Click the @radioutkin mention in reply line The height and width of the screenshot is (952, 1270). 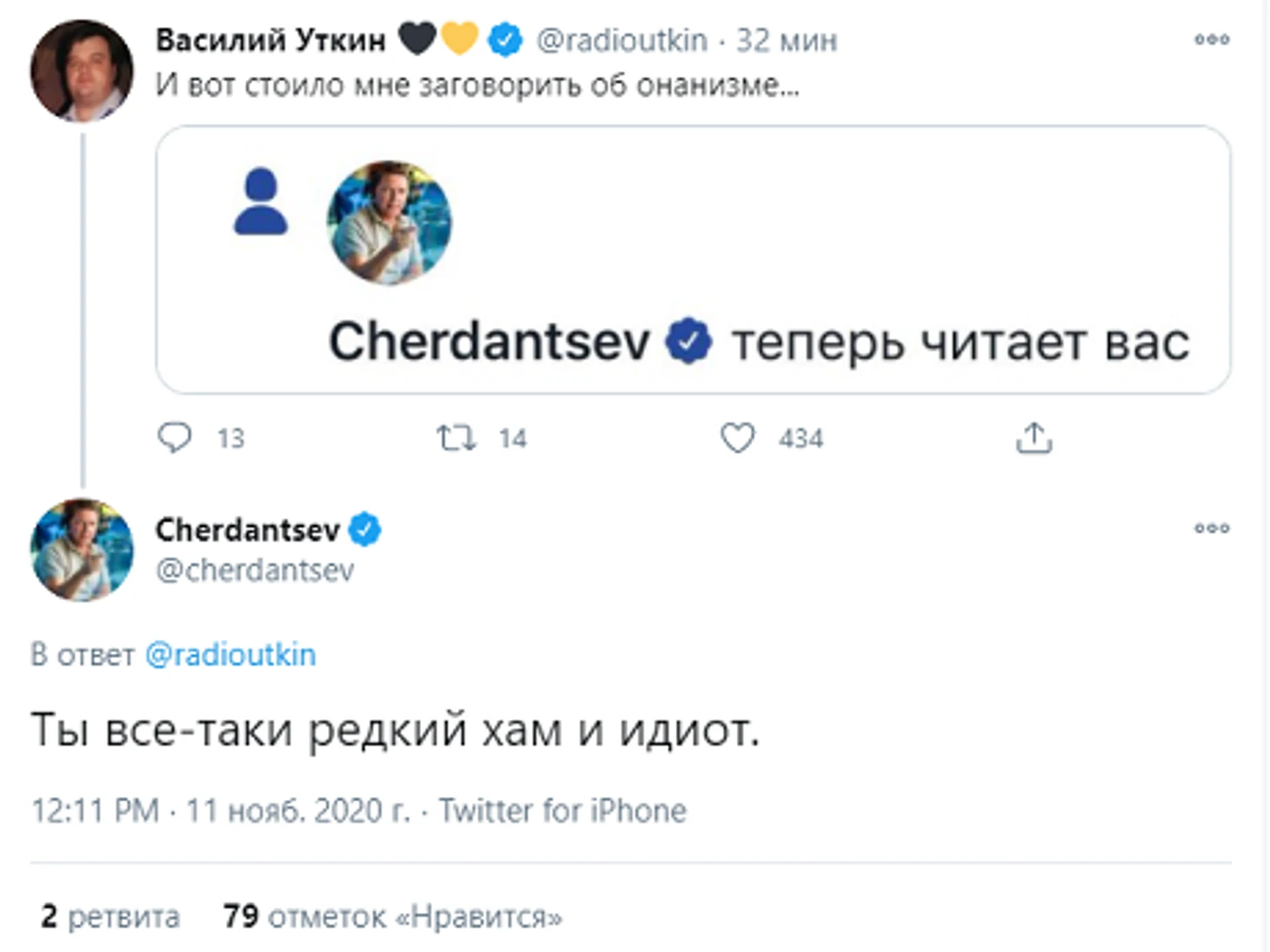(231, 655)
